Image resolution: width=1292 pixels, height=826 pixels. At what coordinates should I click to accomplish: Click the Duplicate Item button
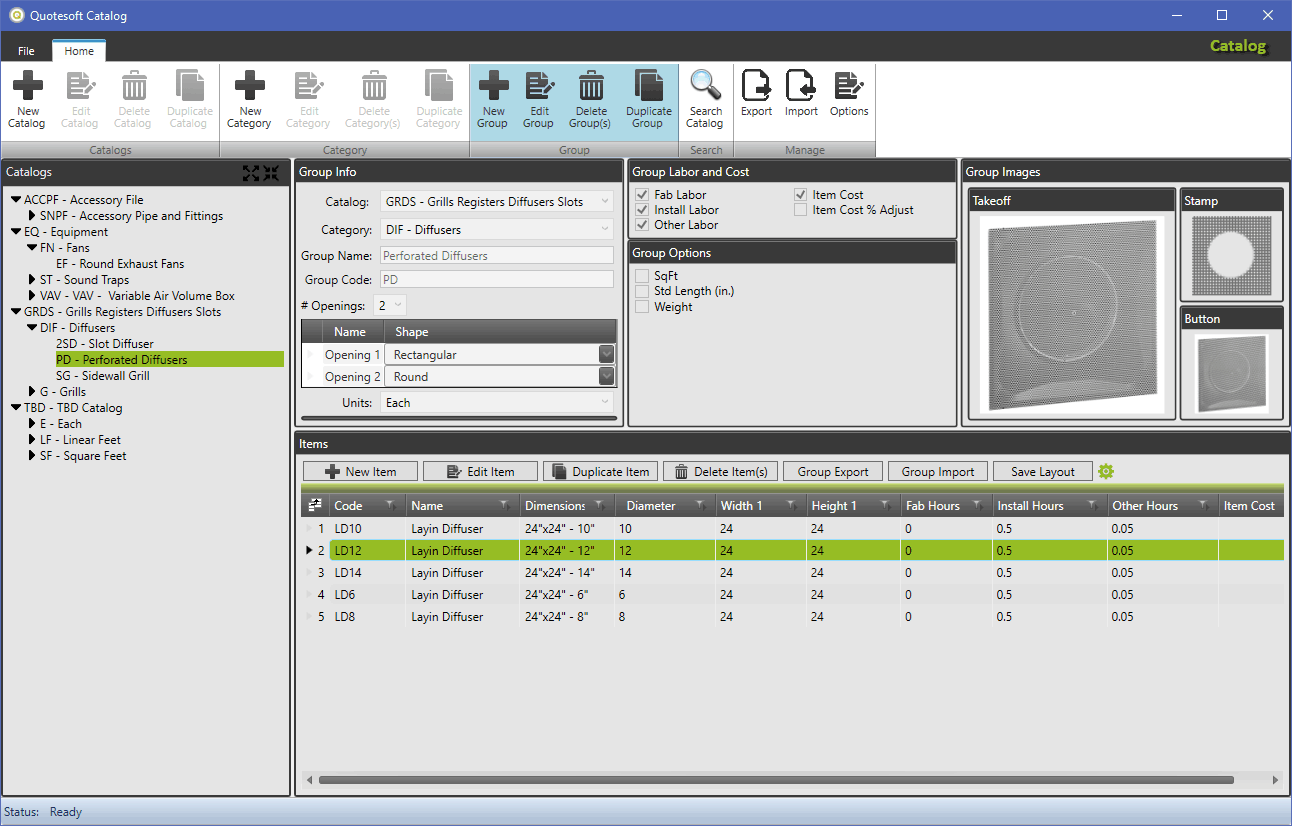601,471
